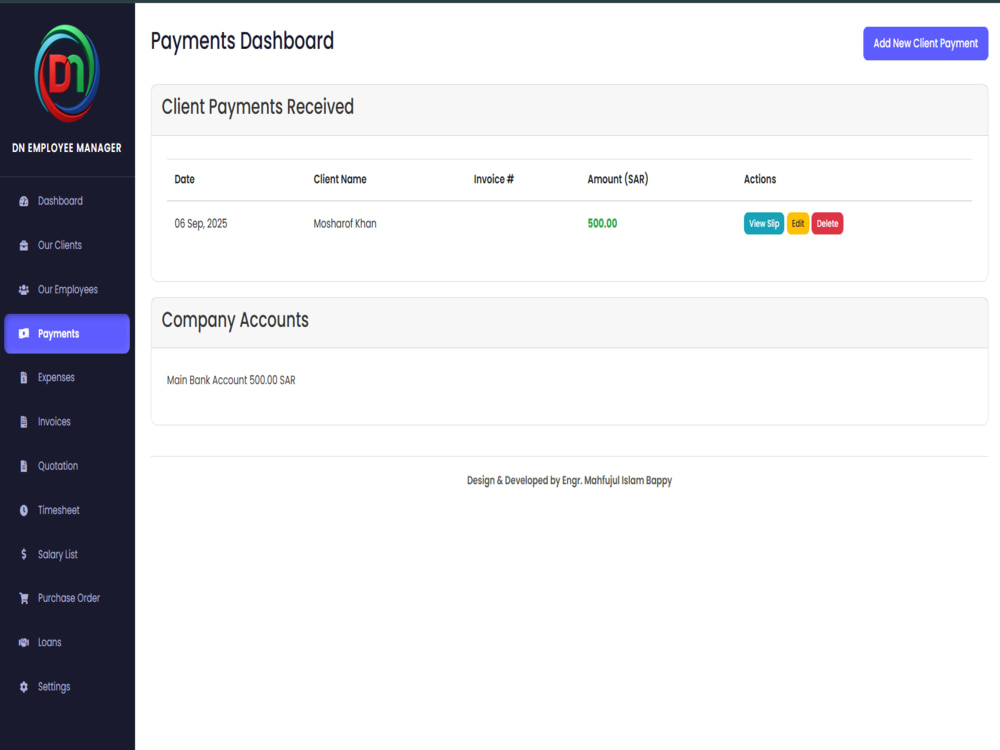Click Main Bank Account 500.00 SAR text
The height and width of the screenshot is (750, 1000).
coord(231,380)
